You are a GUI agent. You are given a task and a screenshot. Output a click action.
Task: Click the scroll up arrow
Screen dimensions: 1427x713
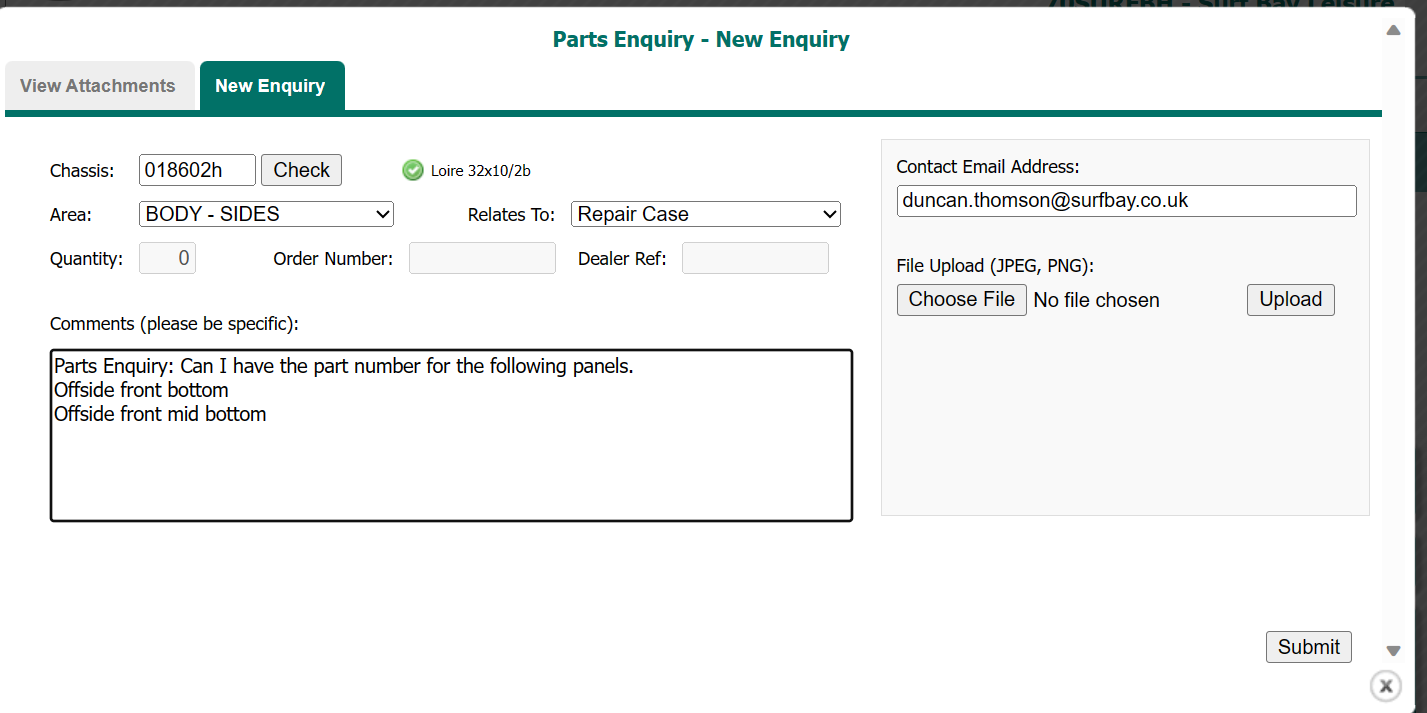[x=1393, y=31]
